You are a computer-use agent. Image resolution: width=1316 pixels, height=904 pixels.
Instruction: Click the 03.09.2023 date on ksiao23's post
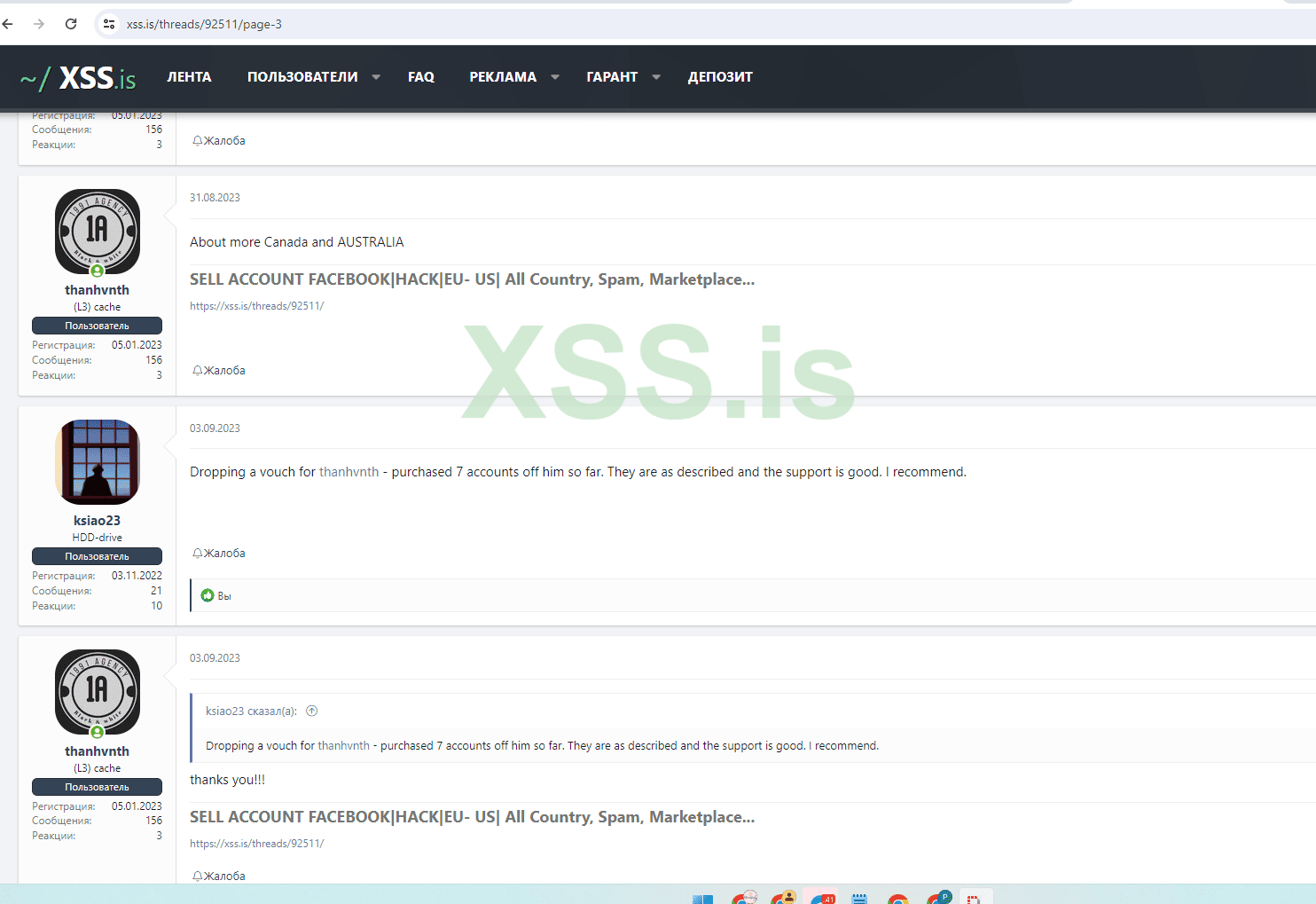[x=215, y=428]
